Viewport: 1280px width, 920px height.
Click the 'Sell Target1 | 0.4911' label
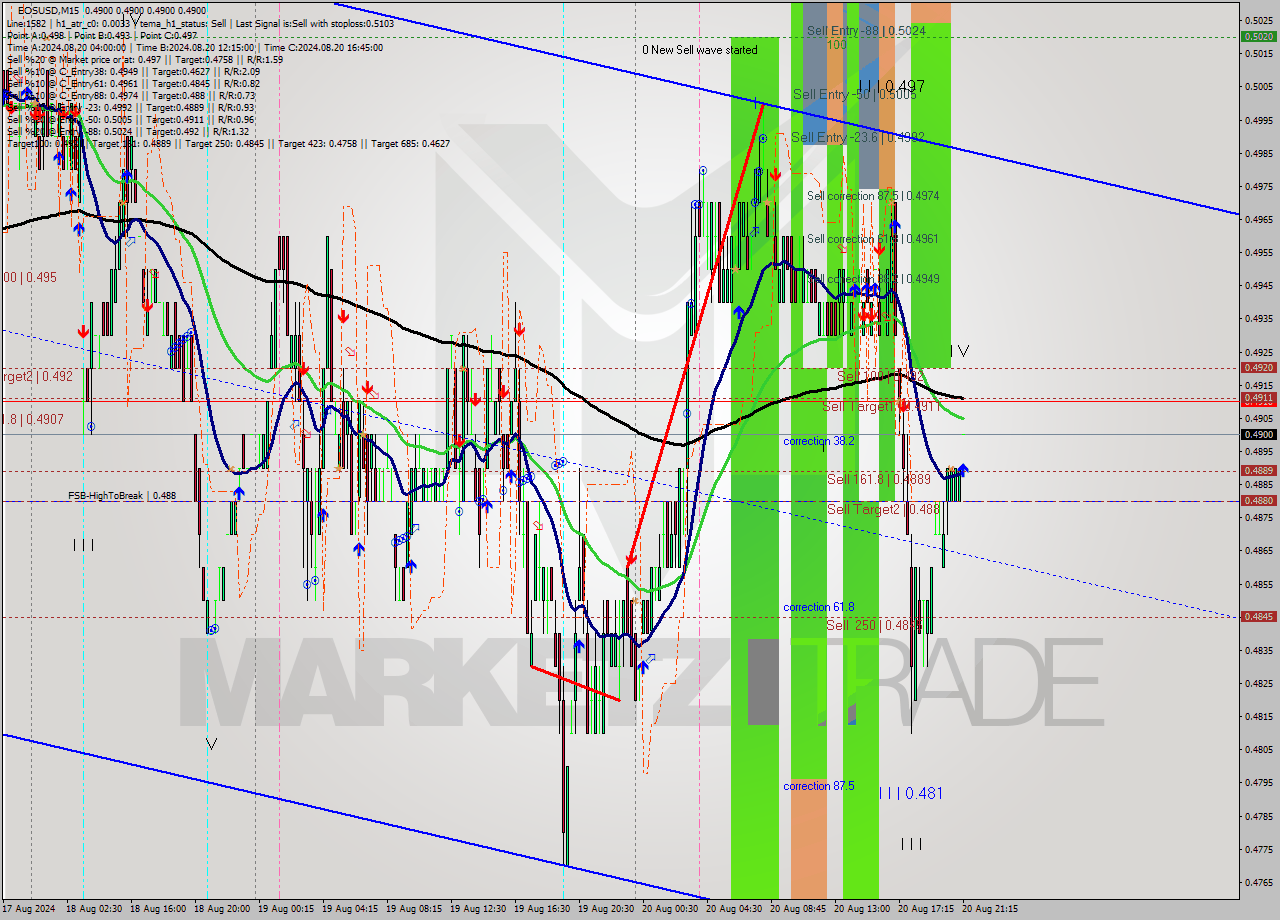881,407
